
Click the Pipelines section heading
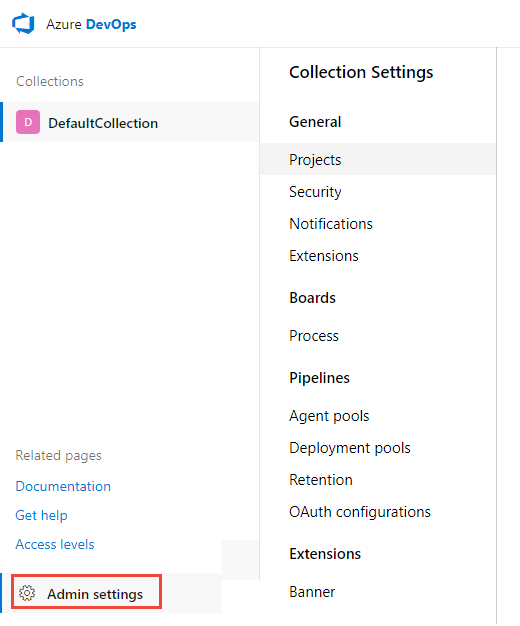coord(320,378)
